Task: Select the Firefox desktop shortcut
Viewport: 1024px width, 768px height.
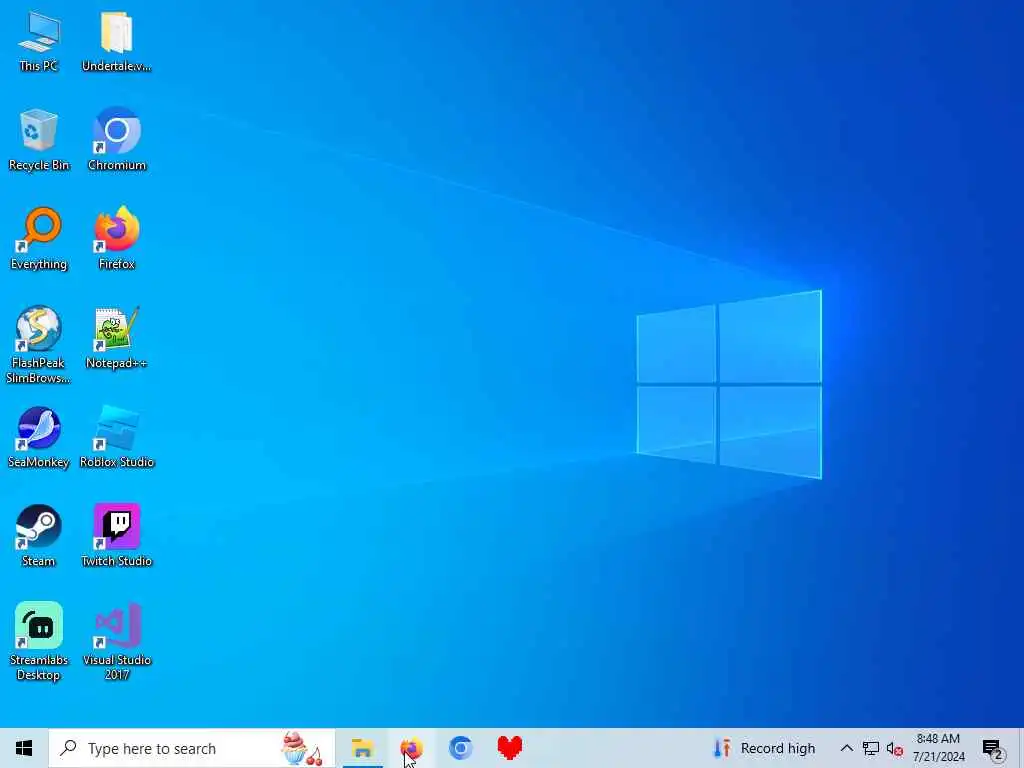Action: point(116,239)
